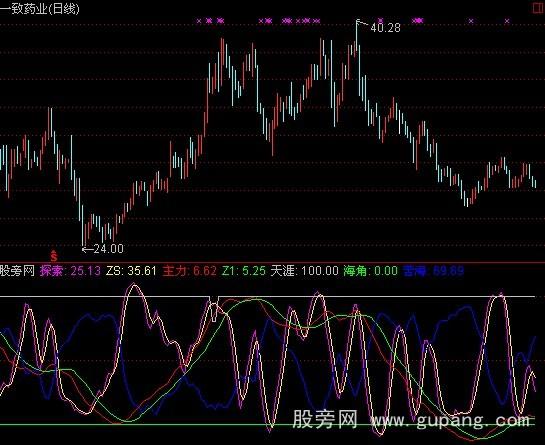This screenshot has height=445, width=545.
Task: Click the 24.00 low price label
Action: pos(108,249)
